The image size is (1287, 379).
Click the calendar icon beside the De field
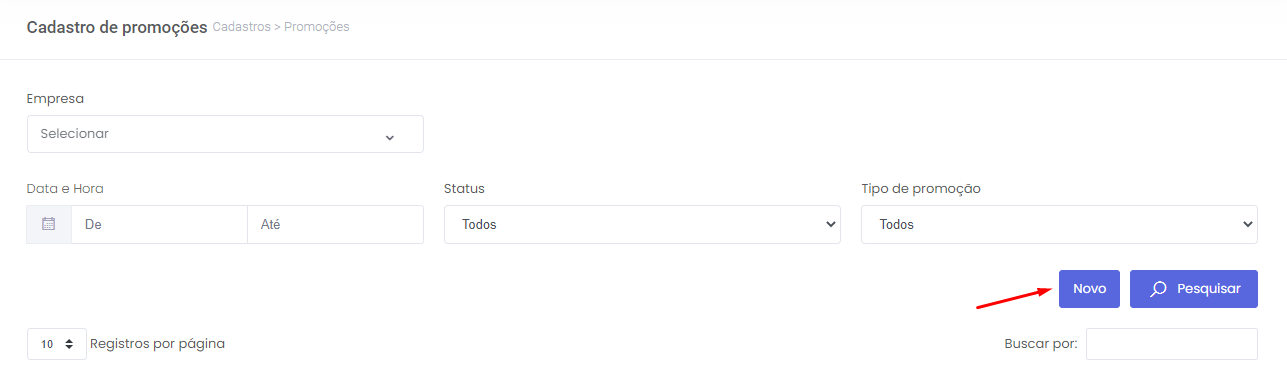[48, 224]
